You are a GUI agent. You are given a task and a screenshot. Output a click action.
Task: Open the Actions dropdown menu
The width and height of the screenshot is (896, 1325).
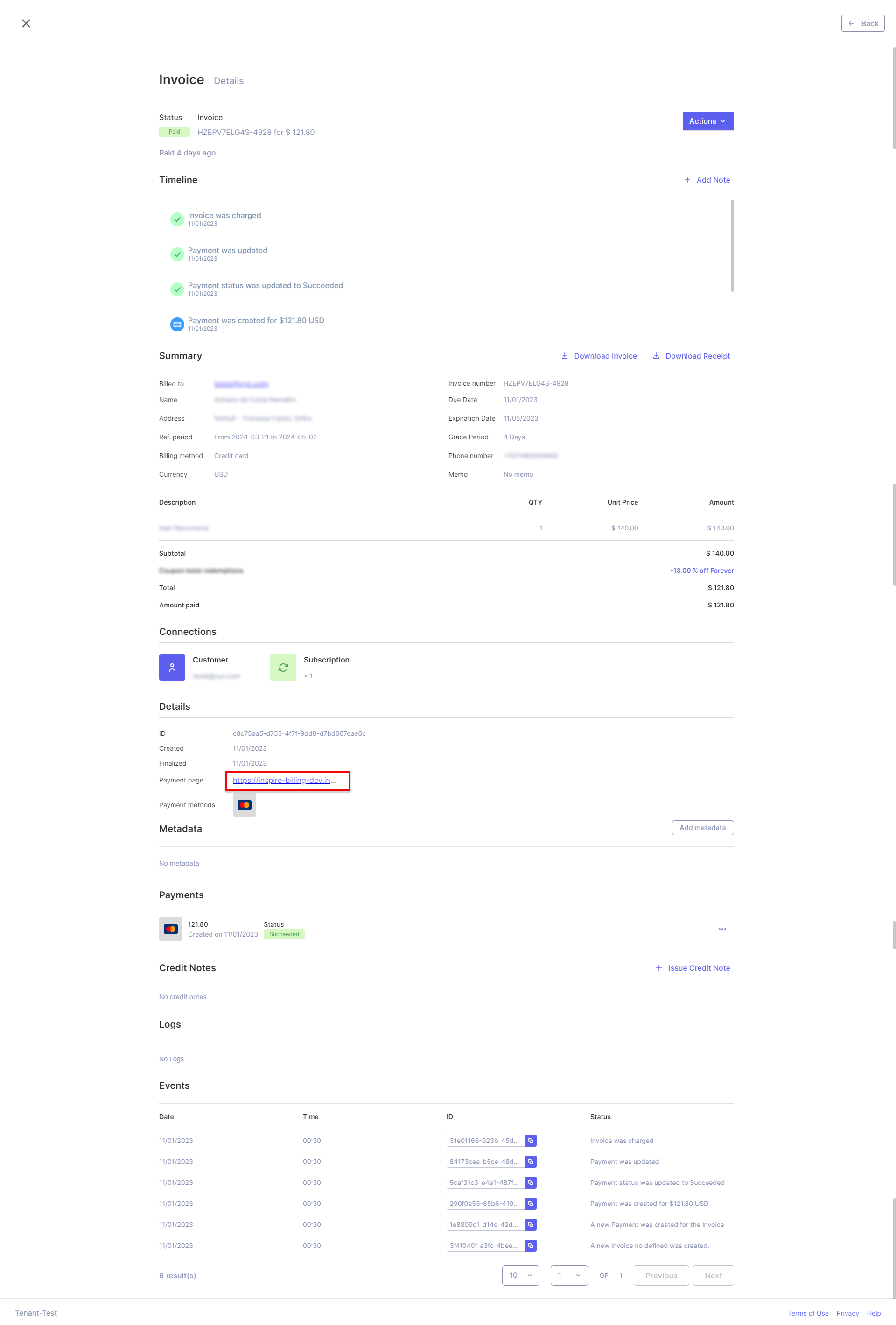[708, 121]
